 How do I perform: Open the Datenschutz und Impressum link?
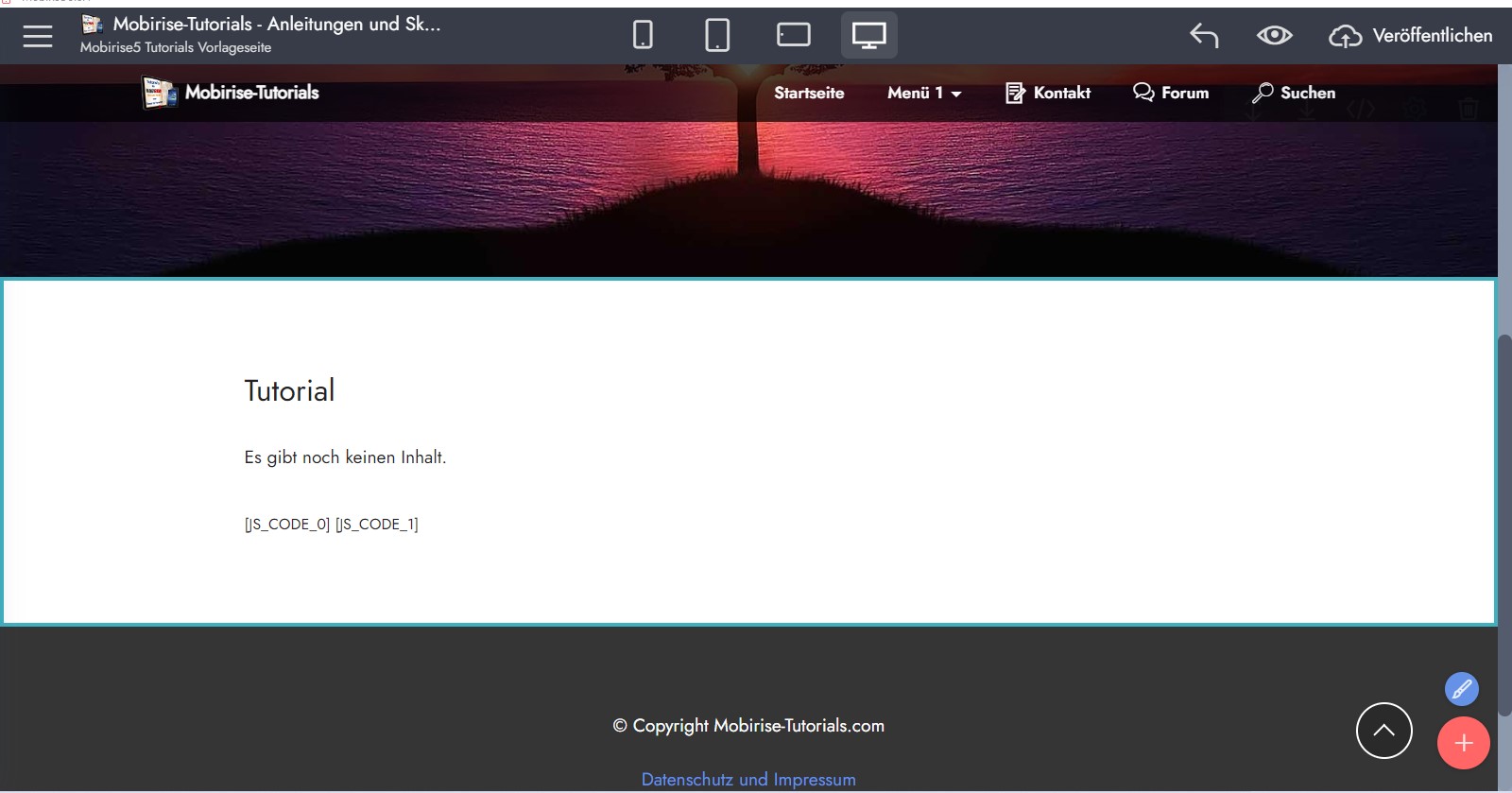coord(748,780)
